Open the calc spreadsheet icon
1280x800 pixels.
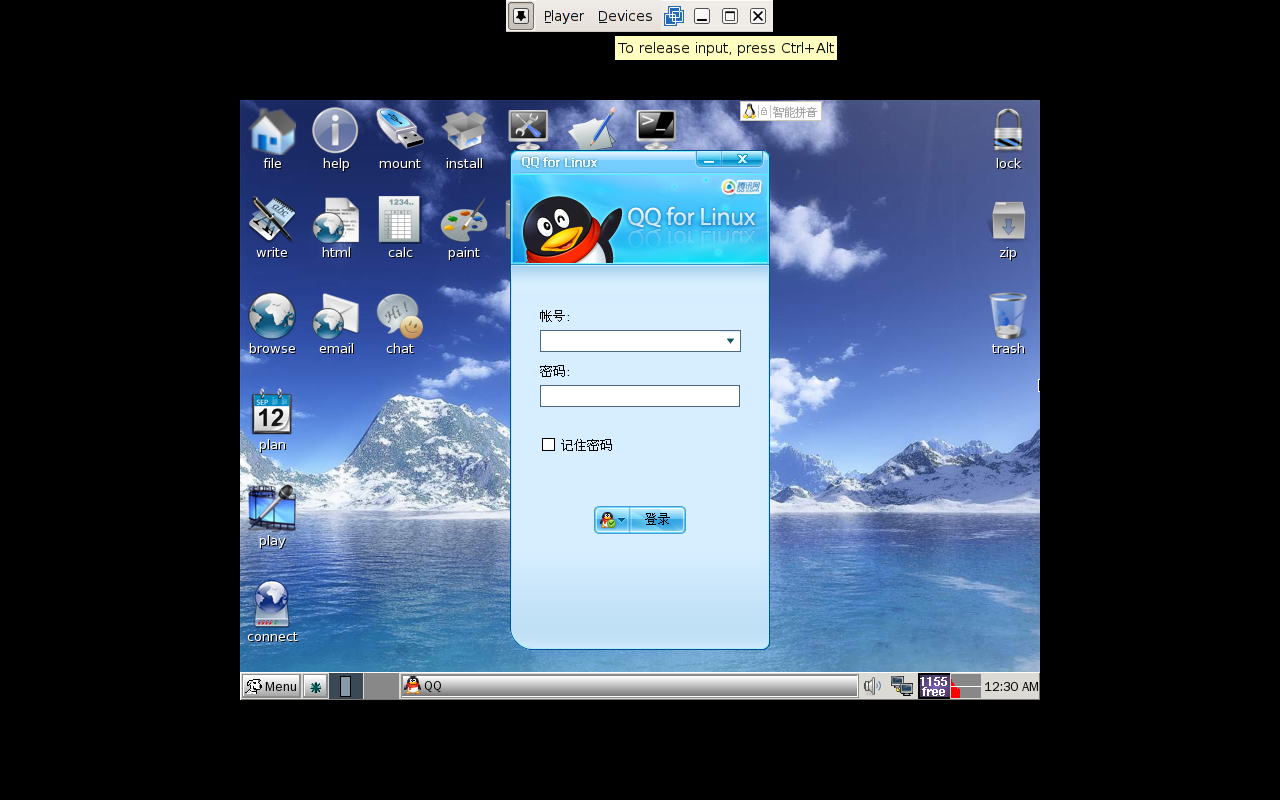click(399, 220)
